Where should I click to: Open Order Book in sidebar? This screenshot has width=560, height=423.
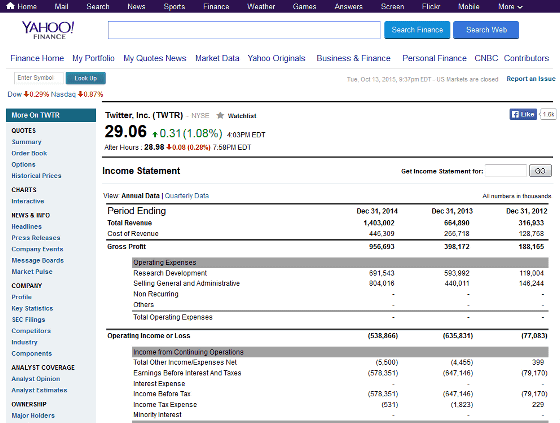click(29, 153)
